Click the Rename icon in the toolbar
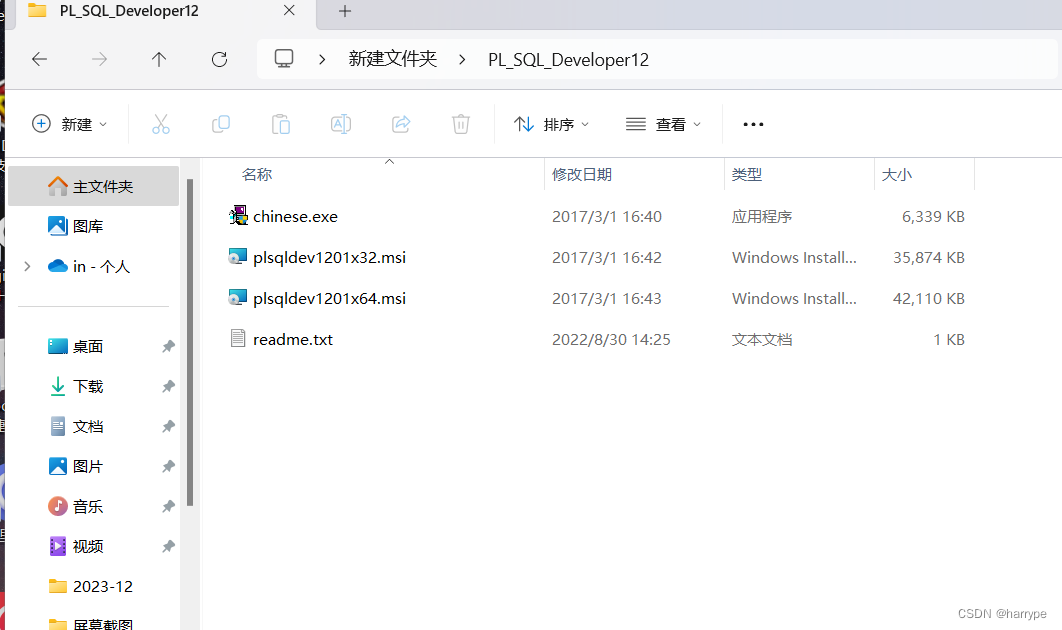1062x630 pixels. coord(340,123)
